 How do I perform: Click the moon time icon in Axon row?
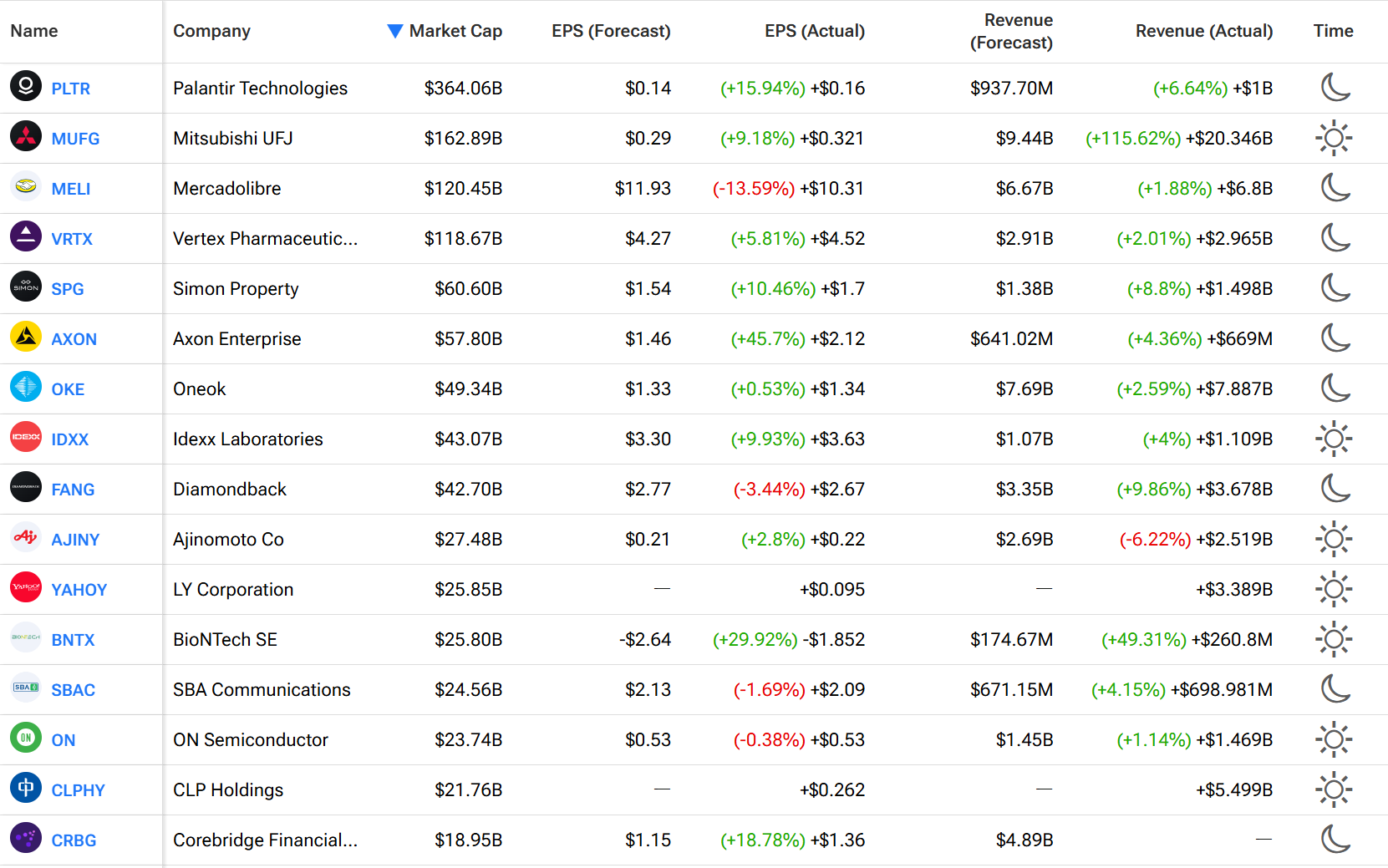click(x=1335, y=338)
